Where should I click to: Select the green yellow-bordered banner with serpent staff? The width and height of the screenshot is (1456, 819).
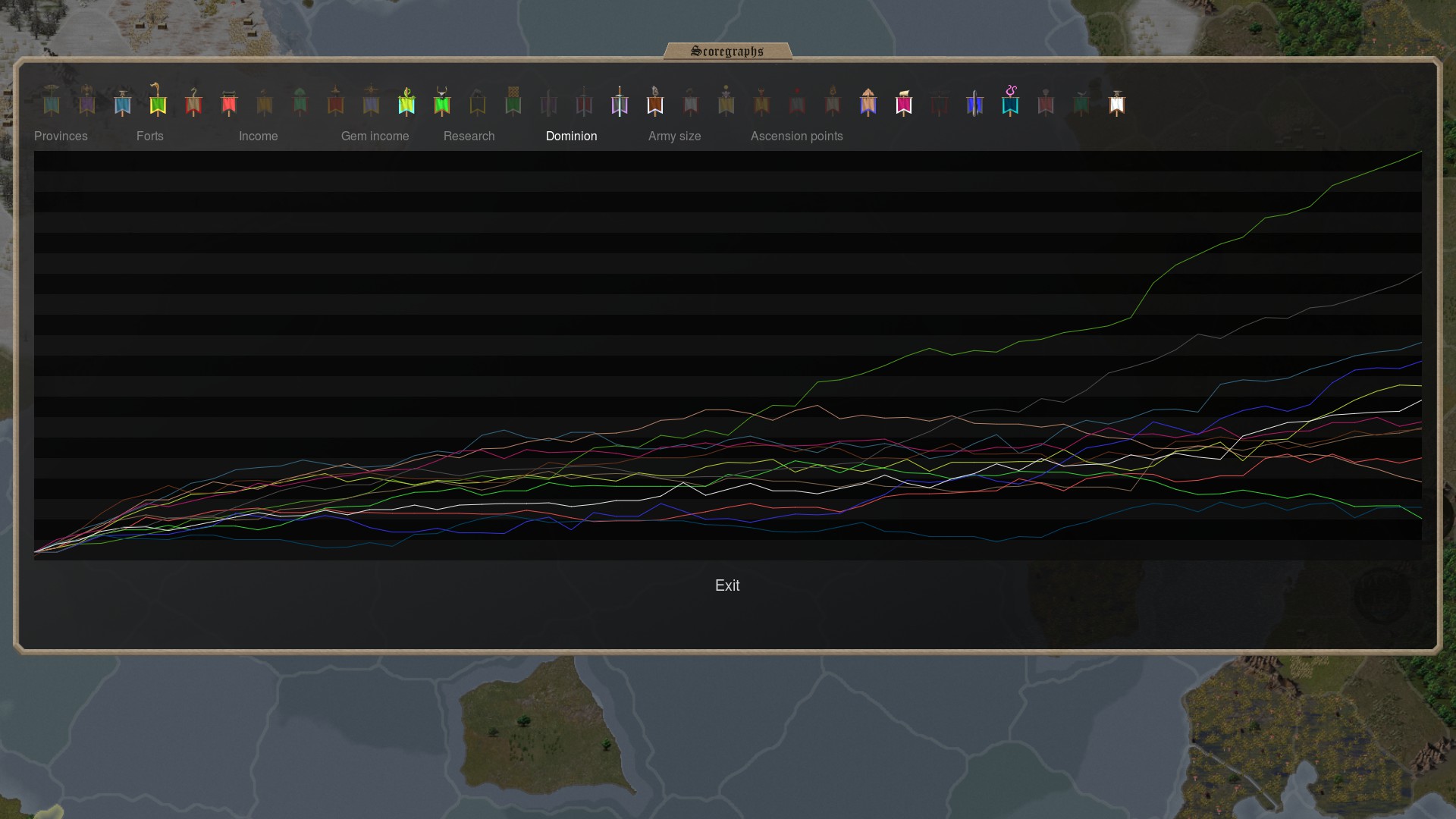(158, 100)
